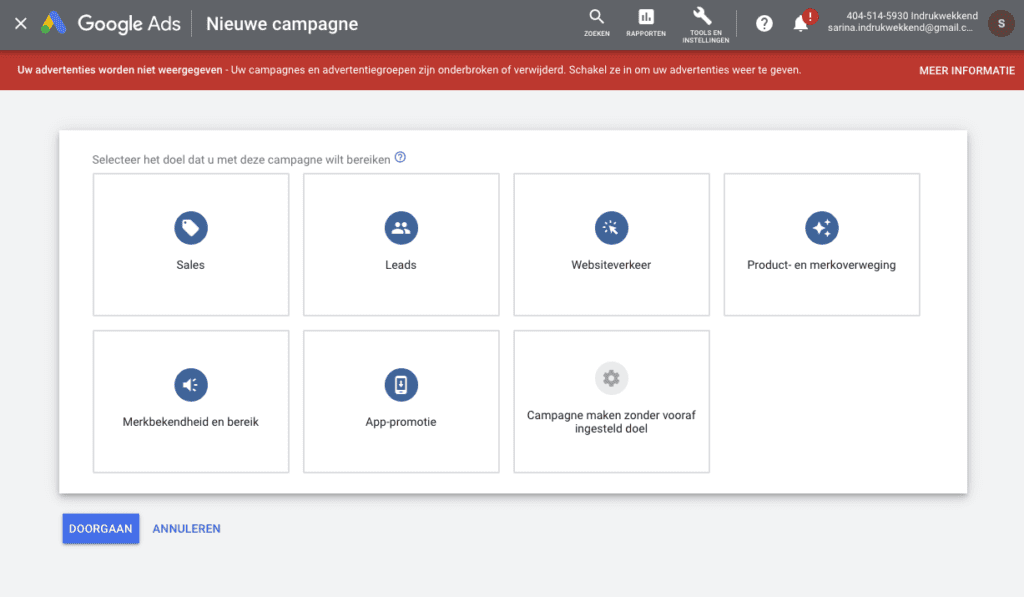
Task: Click Meer informatie in red banner
Action: pyautogui.click(x=966, y=71)
